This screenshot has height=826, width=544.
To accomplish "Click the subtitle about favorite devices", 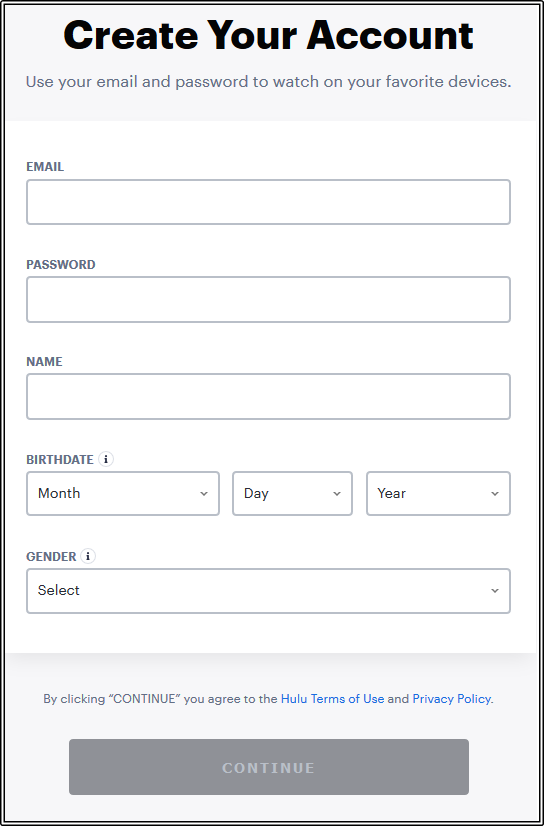I will [269, 82].
